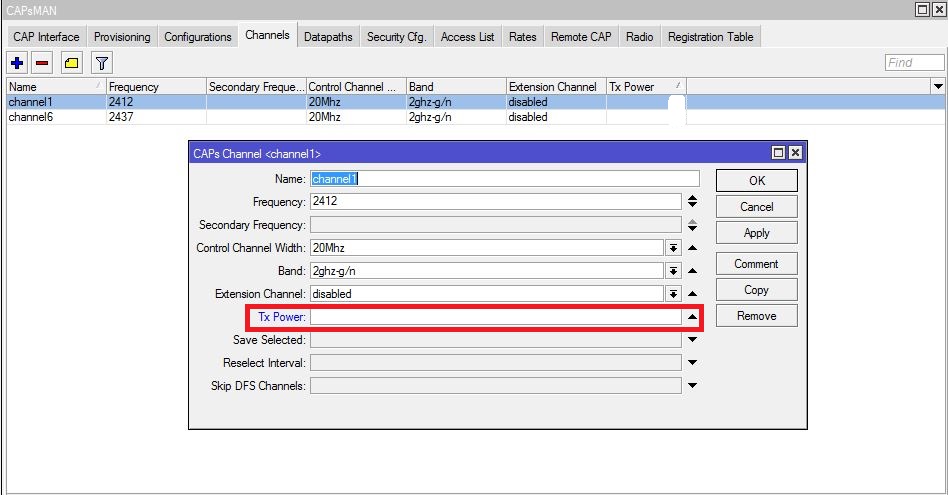Click the Name field in dialog
The width and height of the screenshot is (948, 495).
tap(505, 178)
